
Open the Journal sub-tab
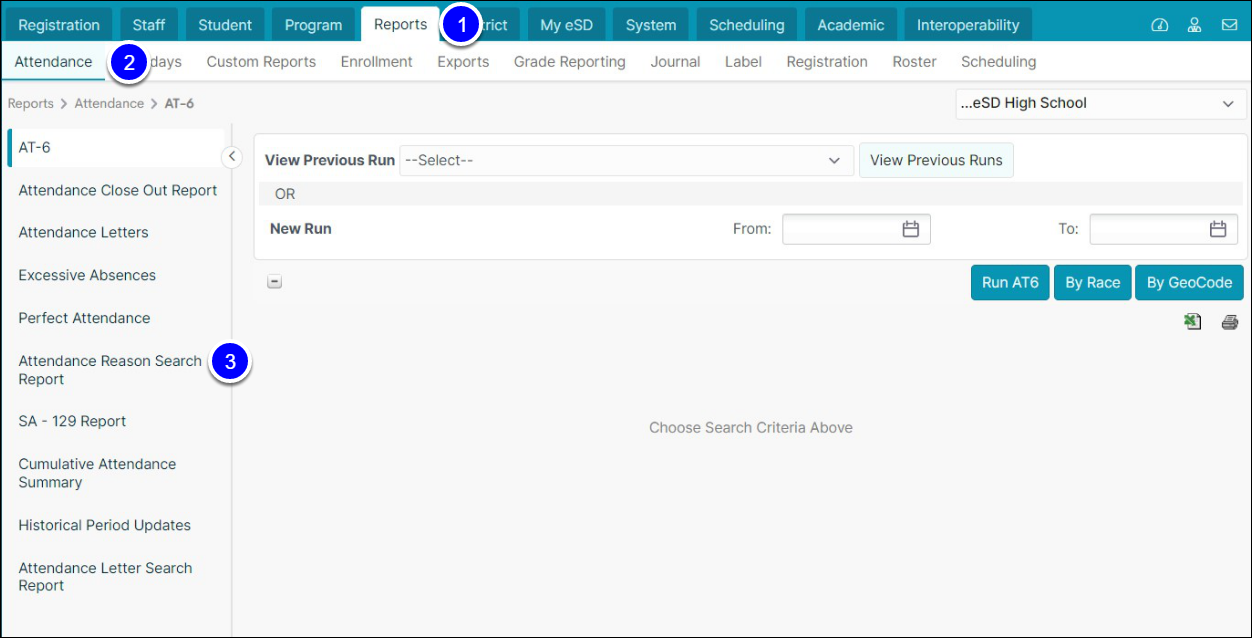pyautogui.click(x=675, y=62)
